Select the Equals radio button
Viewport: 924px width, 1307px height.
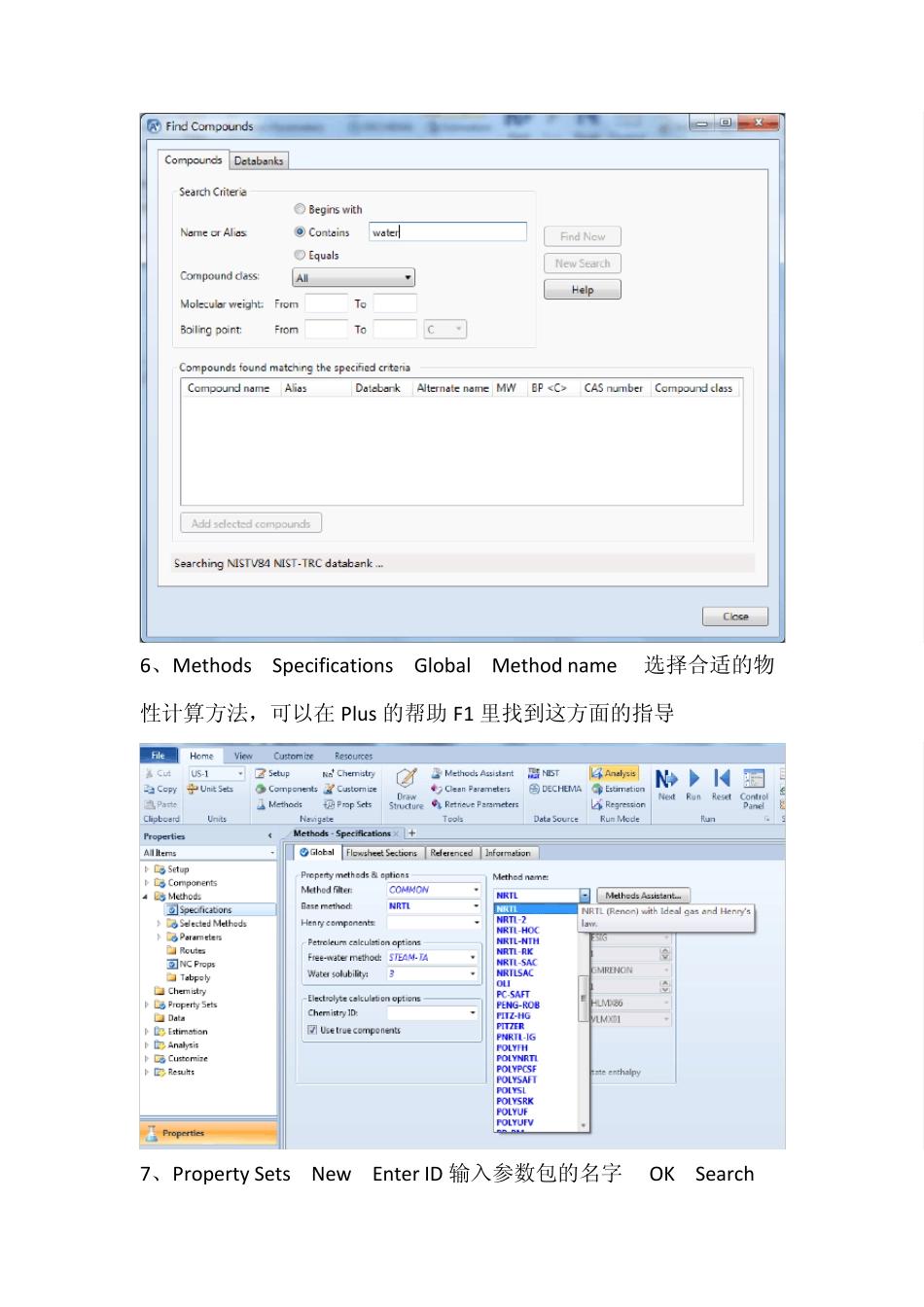click(300, 255)
